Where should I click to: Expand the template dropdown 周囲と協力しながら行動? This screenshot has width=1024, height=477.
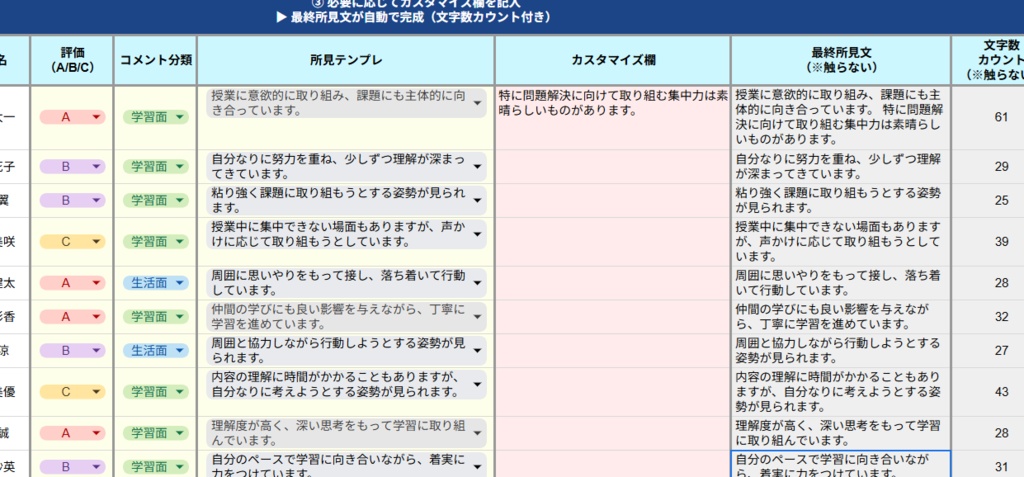tap(346, 351)
